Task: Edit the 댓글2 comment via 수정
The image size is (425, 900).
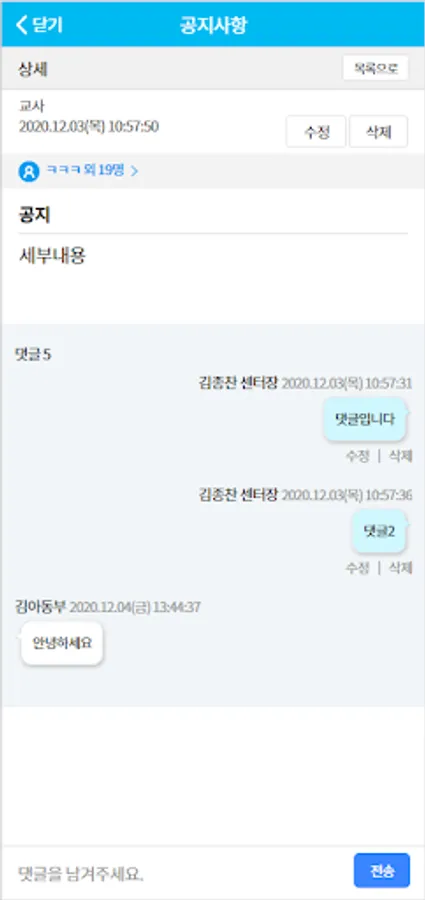Action: click(x=357, y=568)
